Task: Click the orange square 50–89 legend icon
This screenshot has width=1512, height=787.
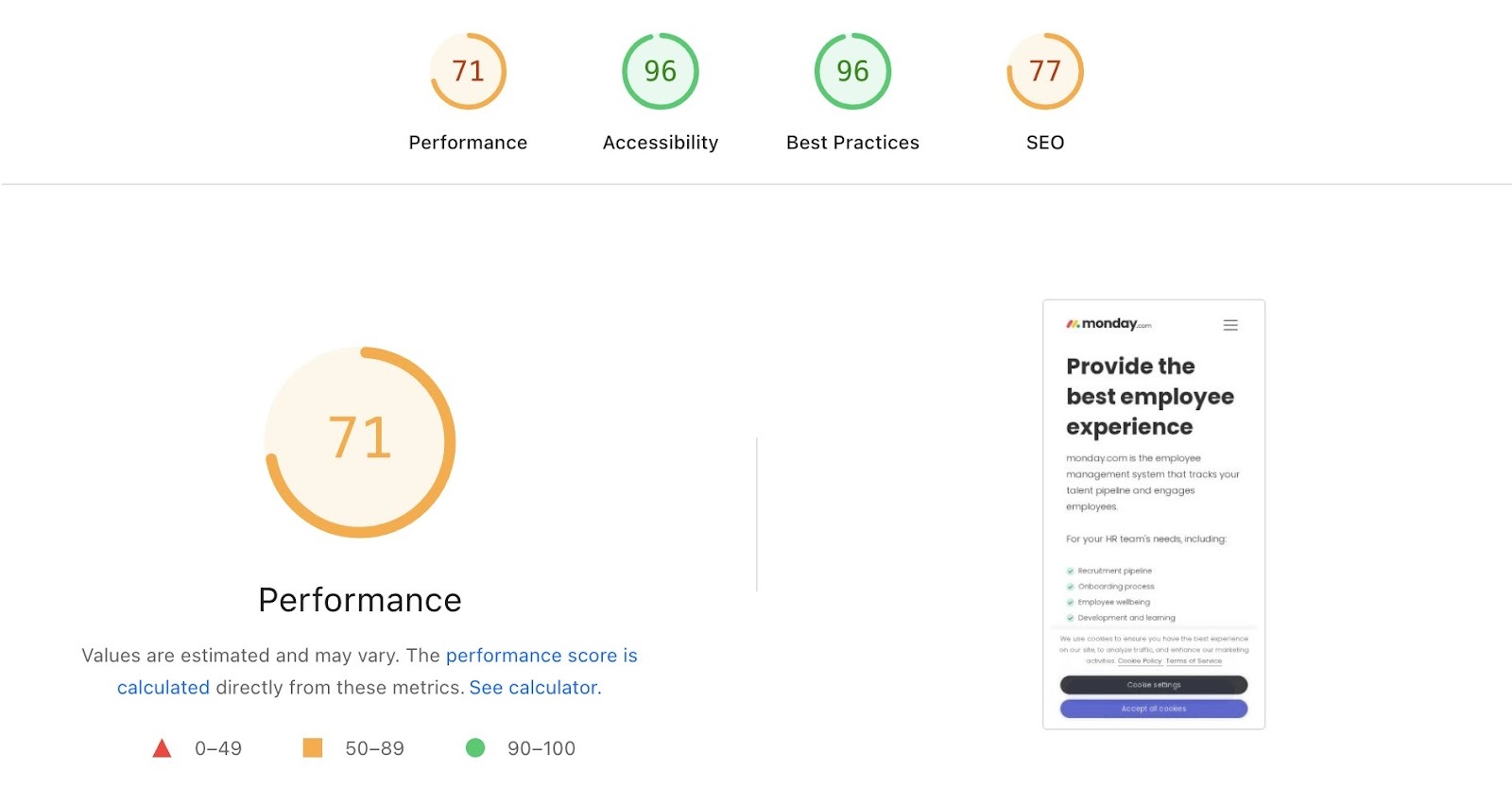Action: tap(312, 747)
